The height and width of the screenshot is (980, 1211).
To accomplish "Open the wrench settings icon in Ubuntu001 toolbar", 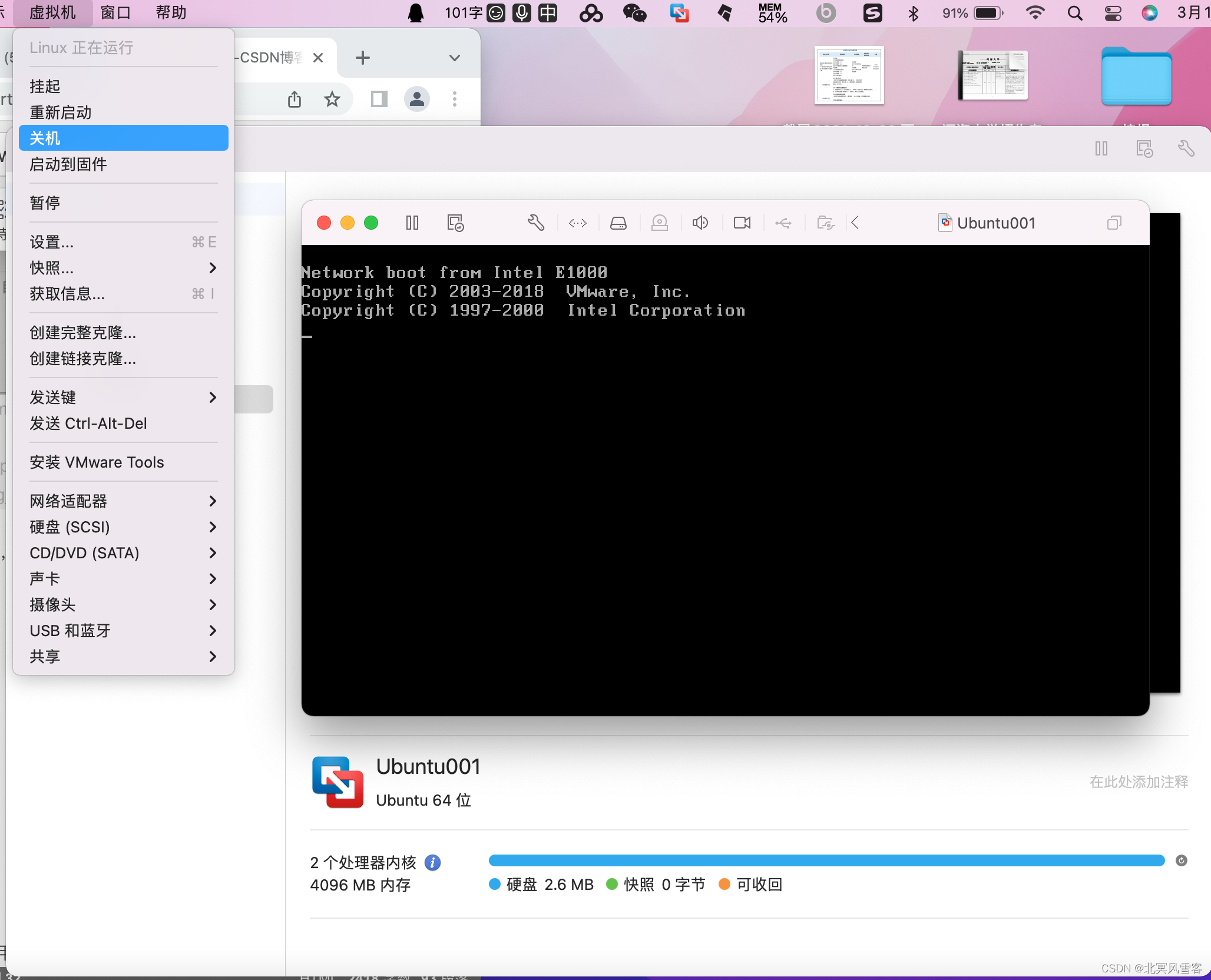I will (x=535, y=223).
